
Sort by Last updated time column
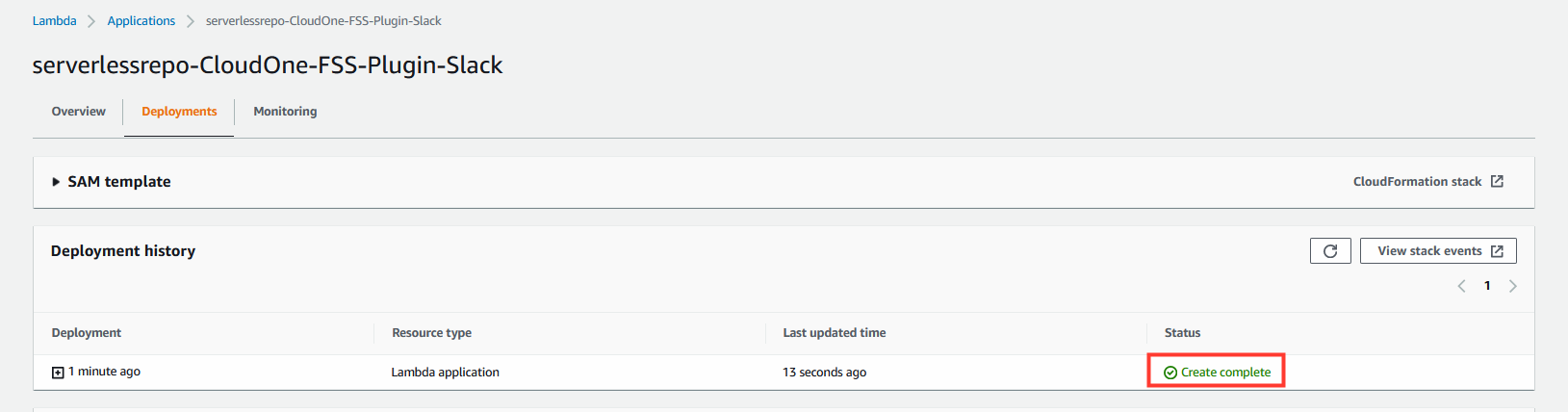pos(835,333)
